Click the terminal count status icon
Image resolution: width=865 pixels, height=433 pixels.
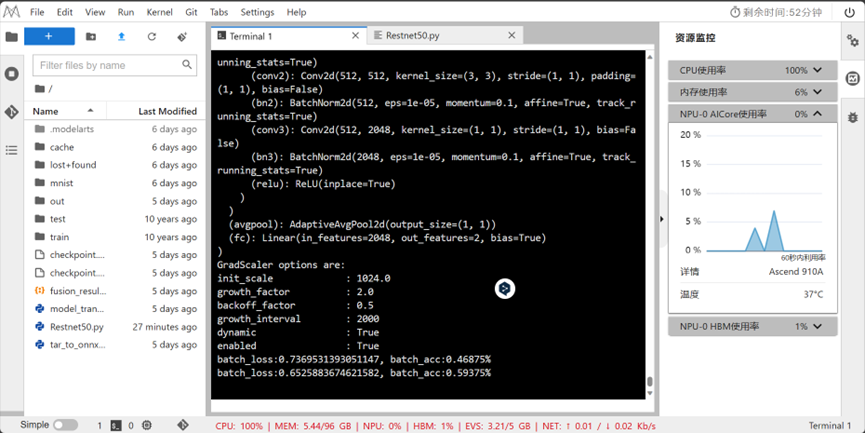click(116, 425)
